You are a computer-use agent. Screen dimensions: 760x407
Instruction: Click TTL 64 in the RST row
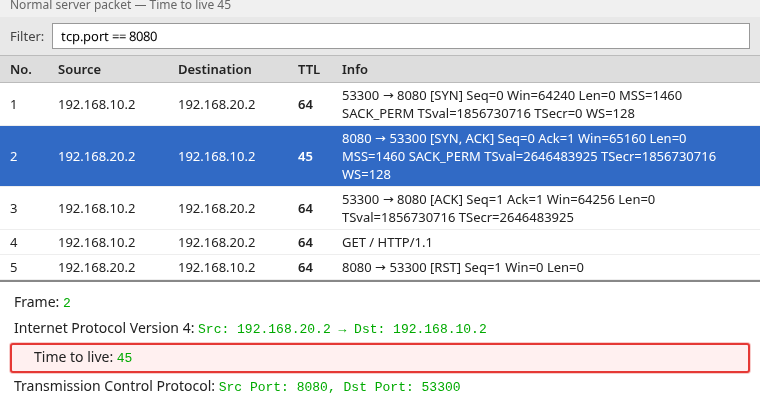pos(305,267)
